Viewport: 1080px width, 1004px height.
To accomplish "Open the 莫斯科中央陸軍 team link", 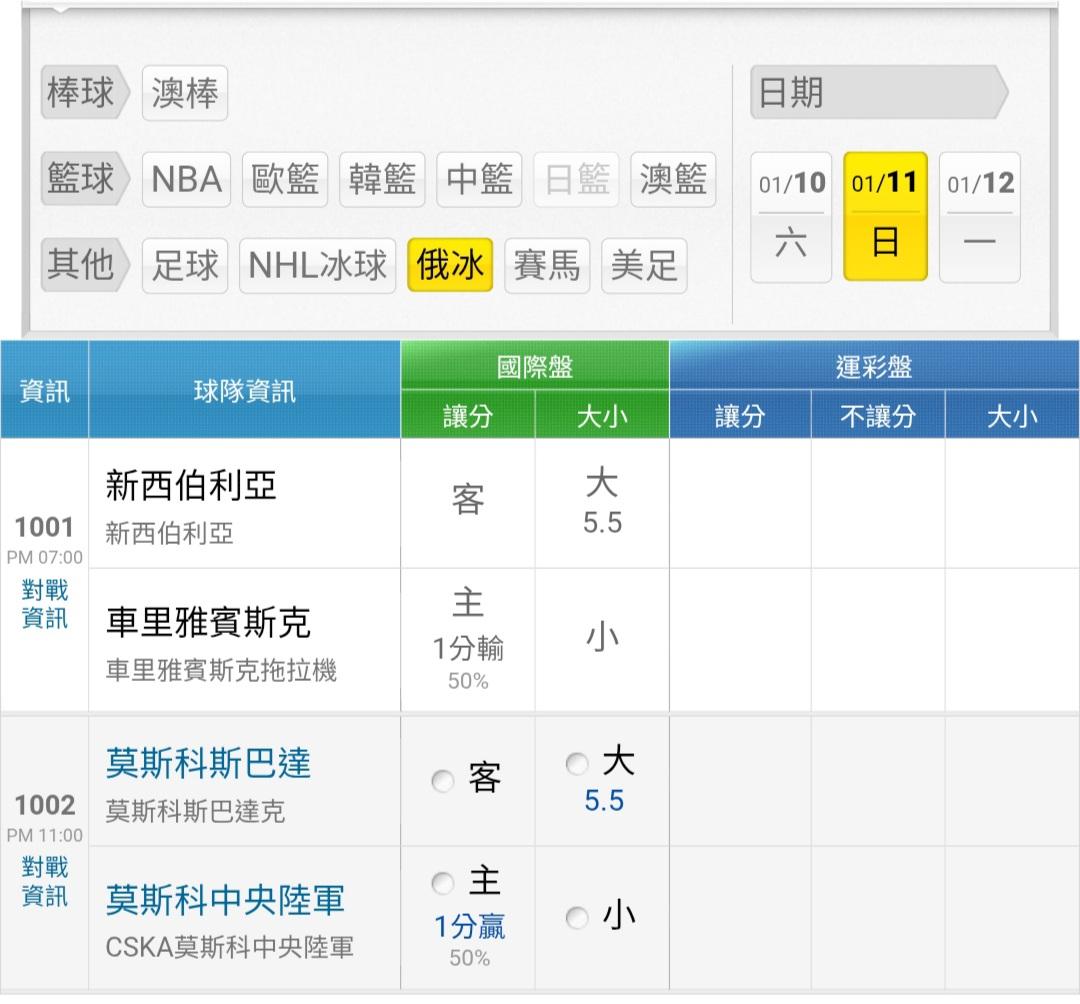I will coord(225,899).
